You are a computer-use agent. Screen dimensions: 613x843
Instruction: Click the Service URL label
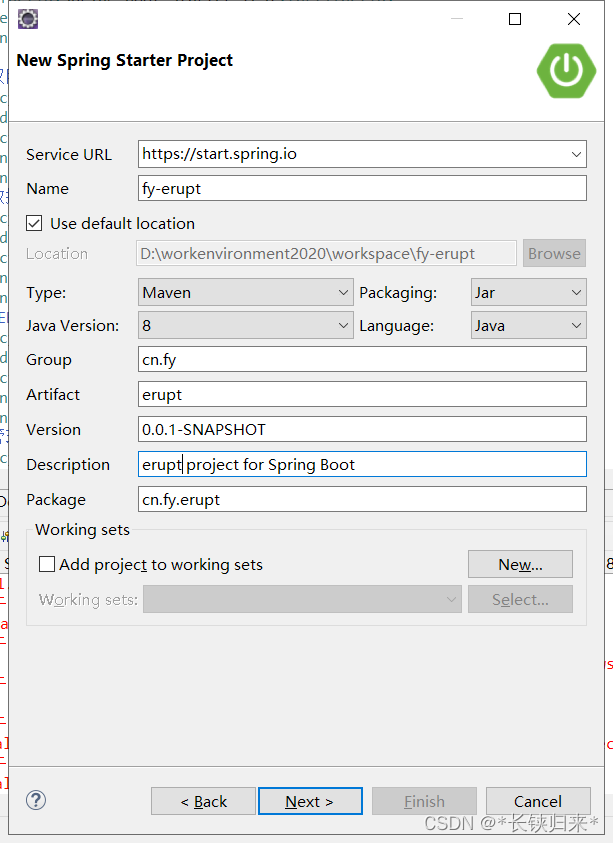click(69, 155)
